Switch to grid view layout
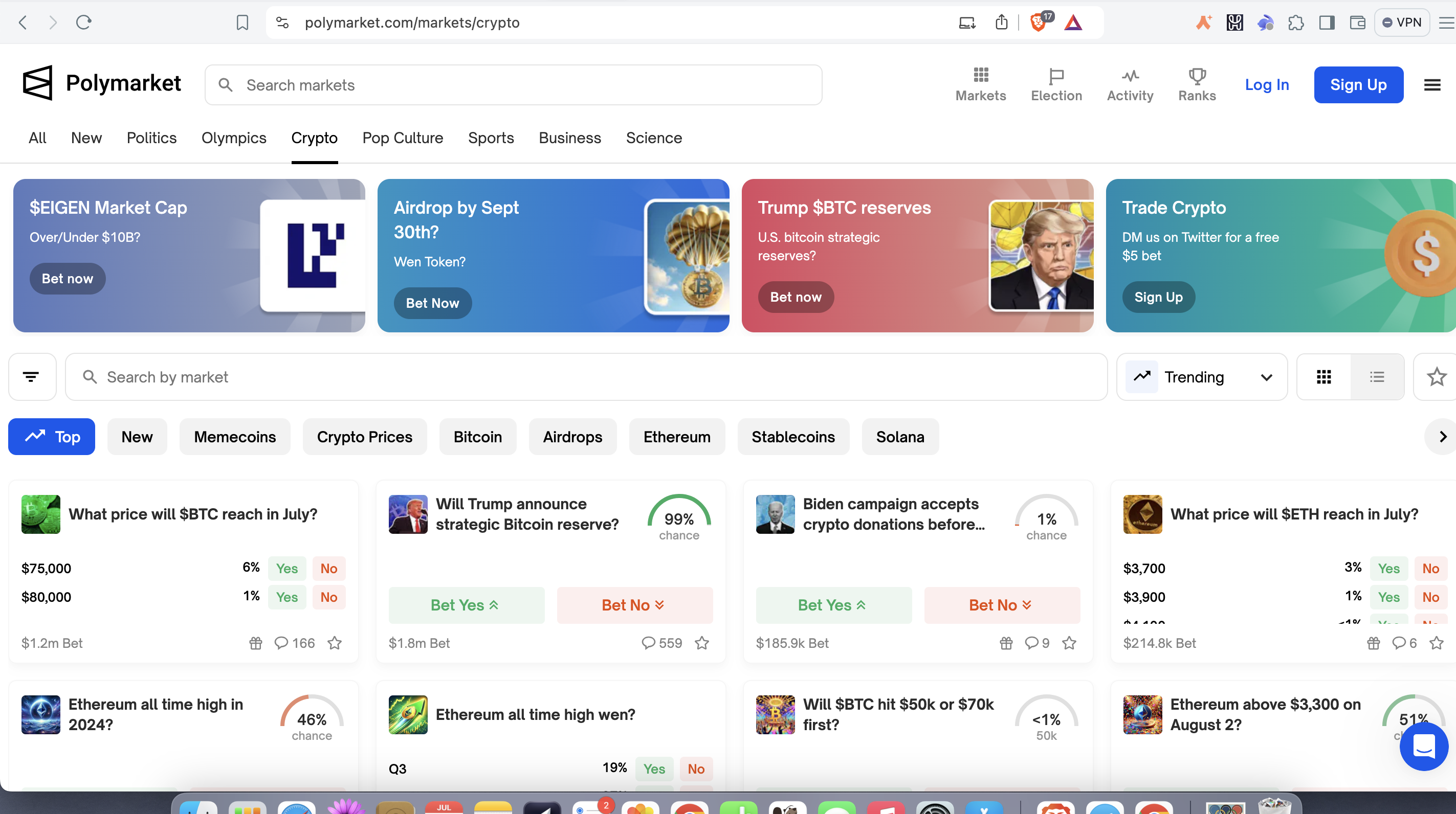Image resolution: width=1456 pixels, height=814 pixels. point(1323,377)
